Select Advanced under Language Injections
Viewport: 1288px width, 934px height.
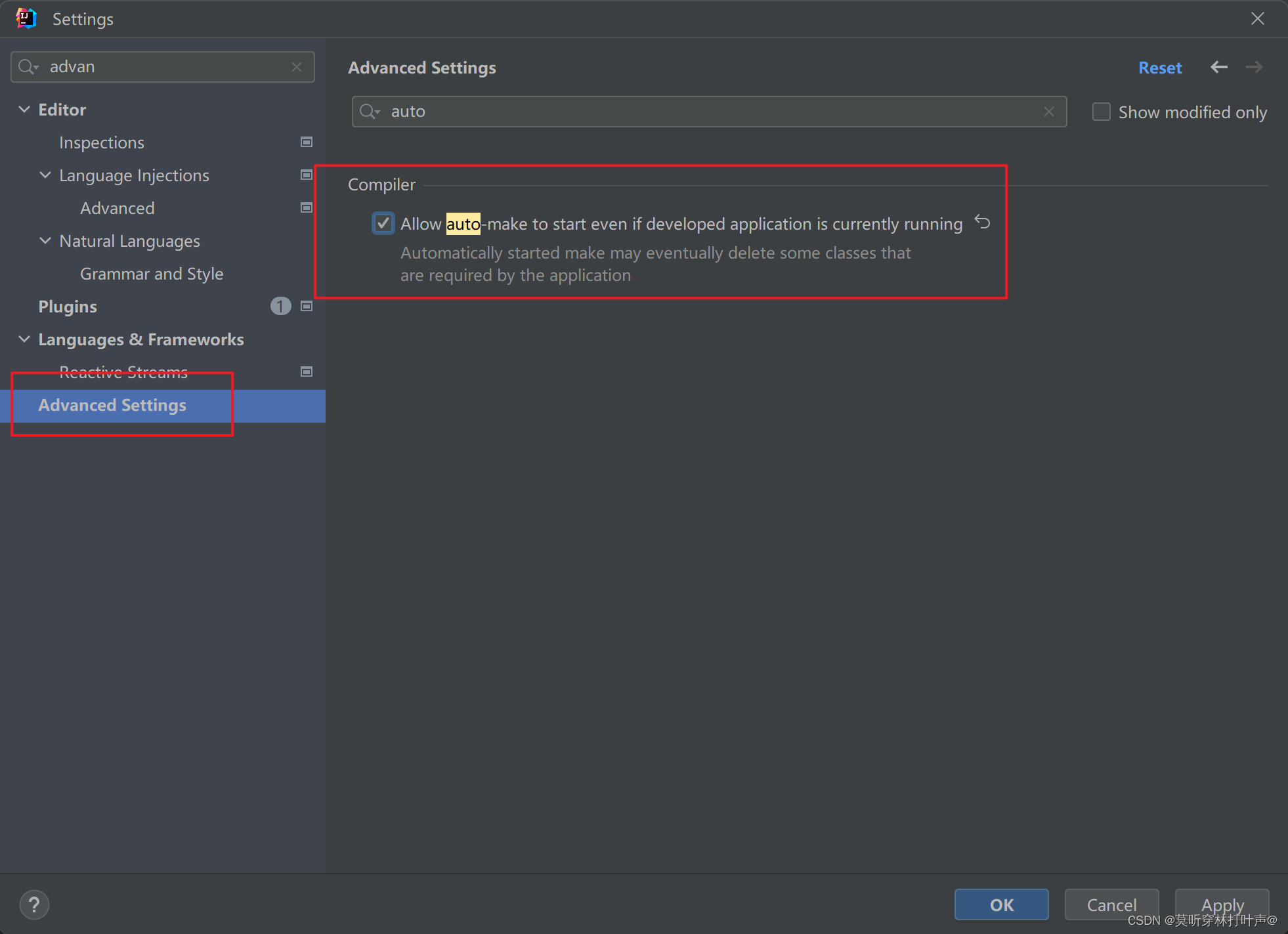click(x=117, y=207)
